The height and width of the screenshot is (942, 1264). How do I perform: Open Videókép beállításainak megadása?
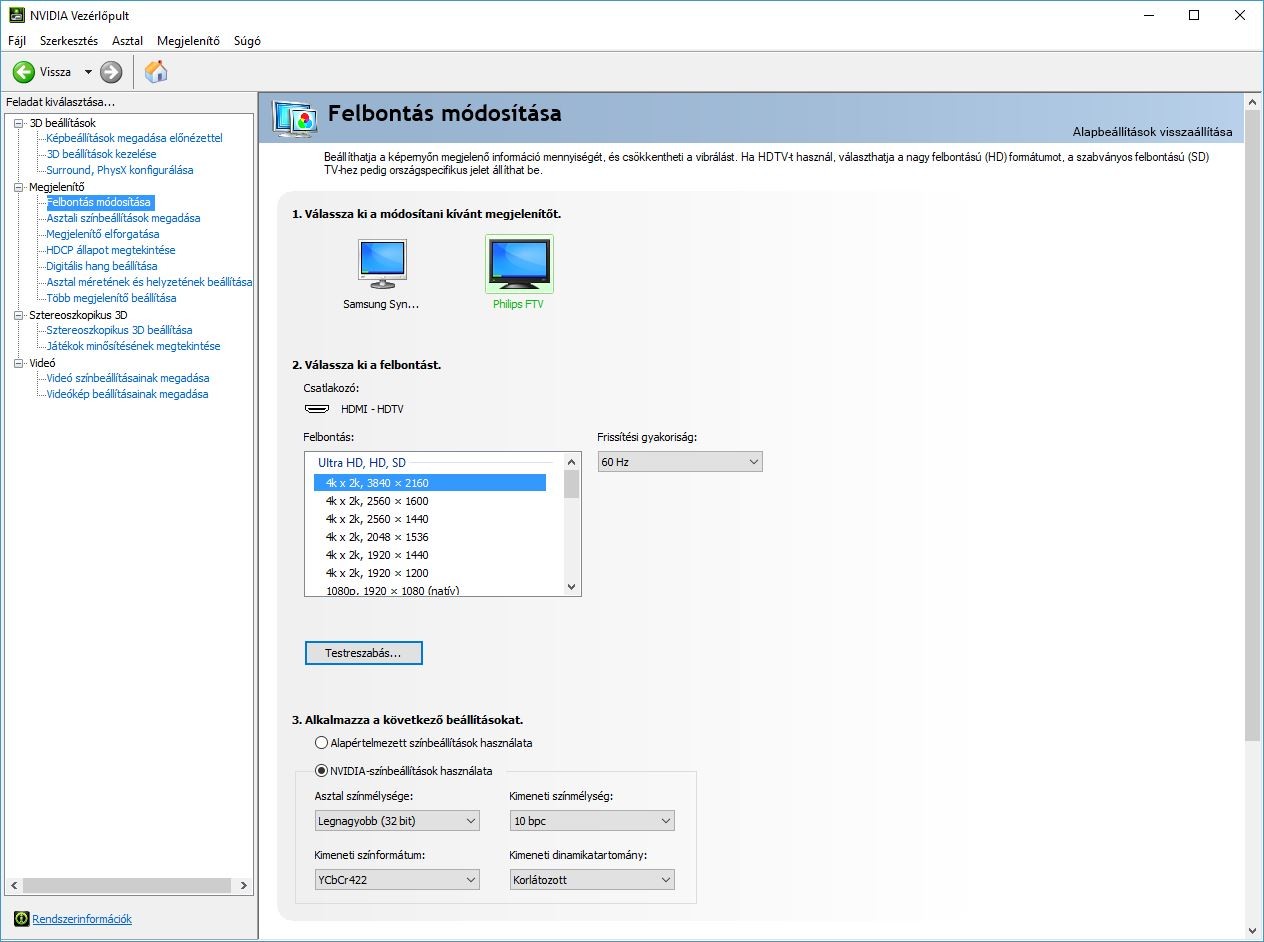click(x=127, y=394)
